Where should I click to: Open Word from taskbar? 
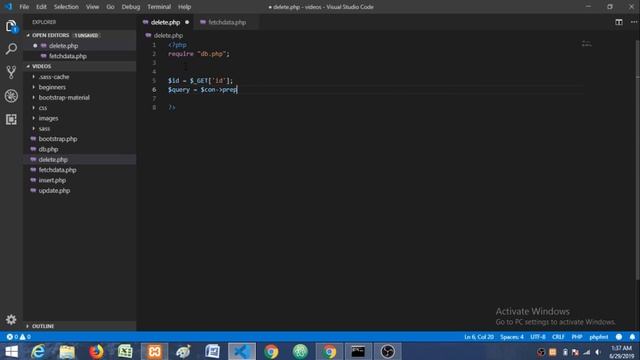point(212,351)
